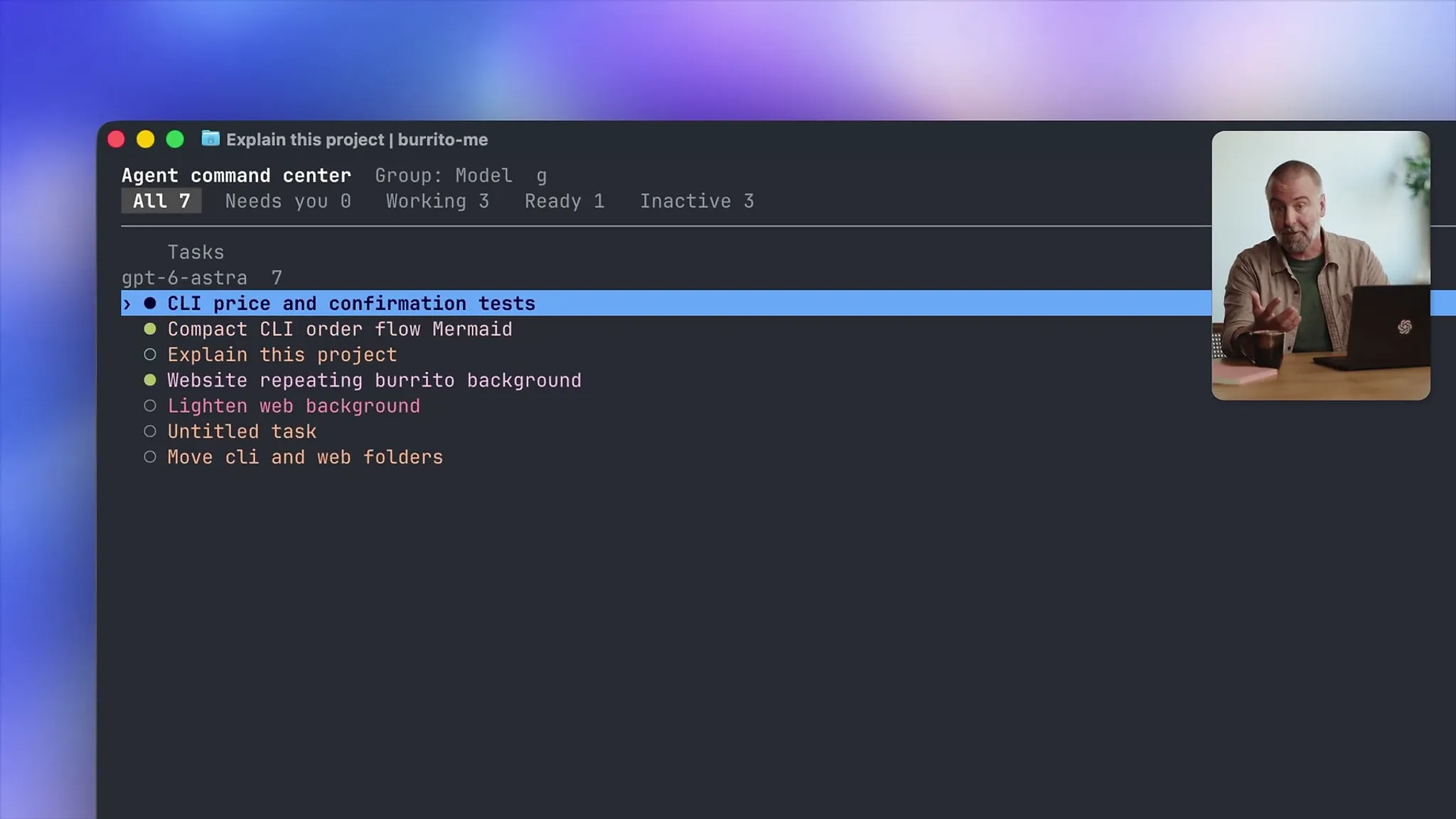The width and height of the screenshot is (1456, 819).
Task: Click the Agent command center heading
Action: (x=236, y=176)
